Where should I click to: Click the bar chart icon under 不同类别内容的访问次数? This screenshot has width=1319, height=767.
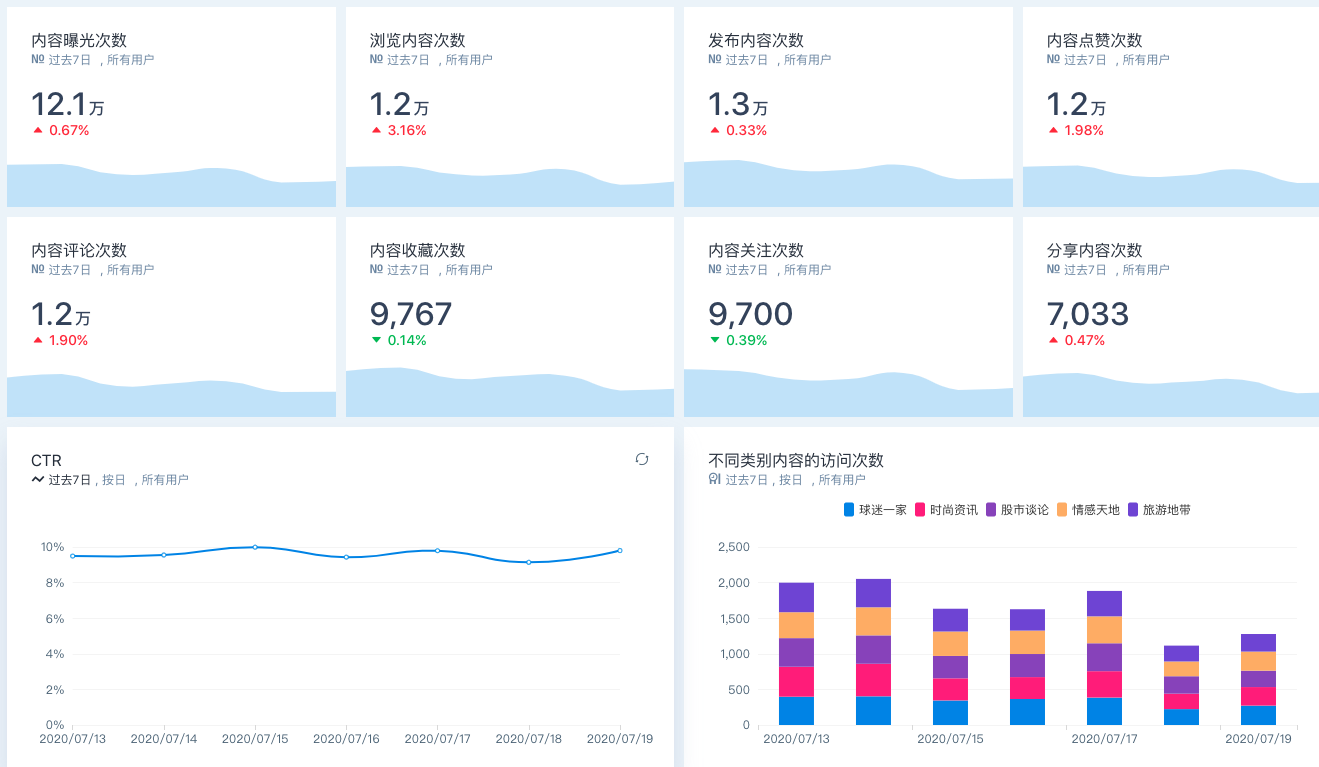(715, 480)
